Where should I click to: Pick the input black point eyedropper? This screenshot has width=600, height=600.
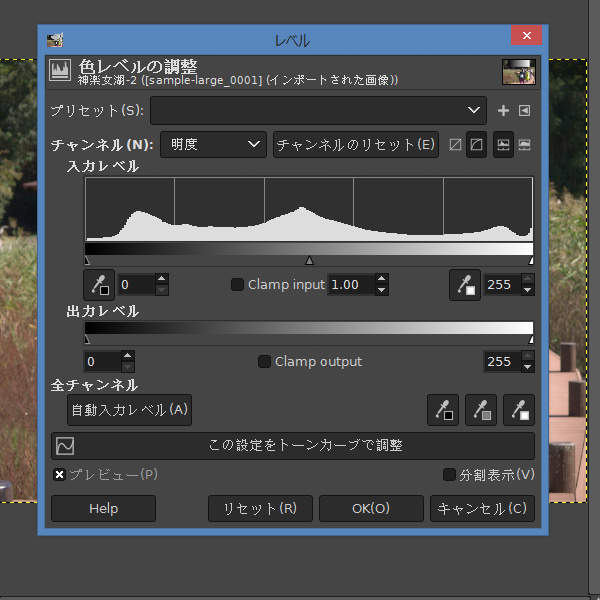point(99,285)
